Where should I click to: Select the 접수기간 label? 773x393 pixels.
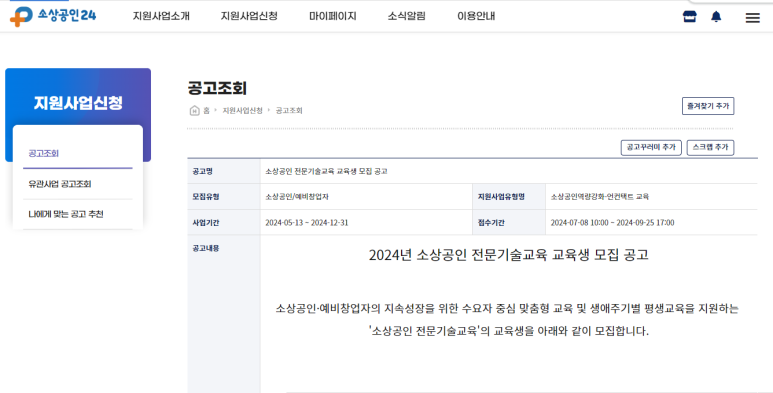491,223
